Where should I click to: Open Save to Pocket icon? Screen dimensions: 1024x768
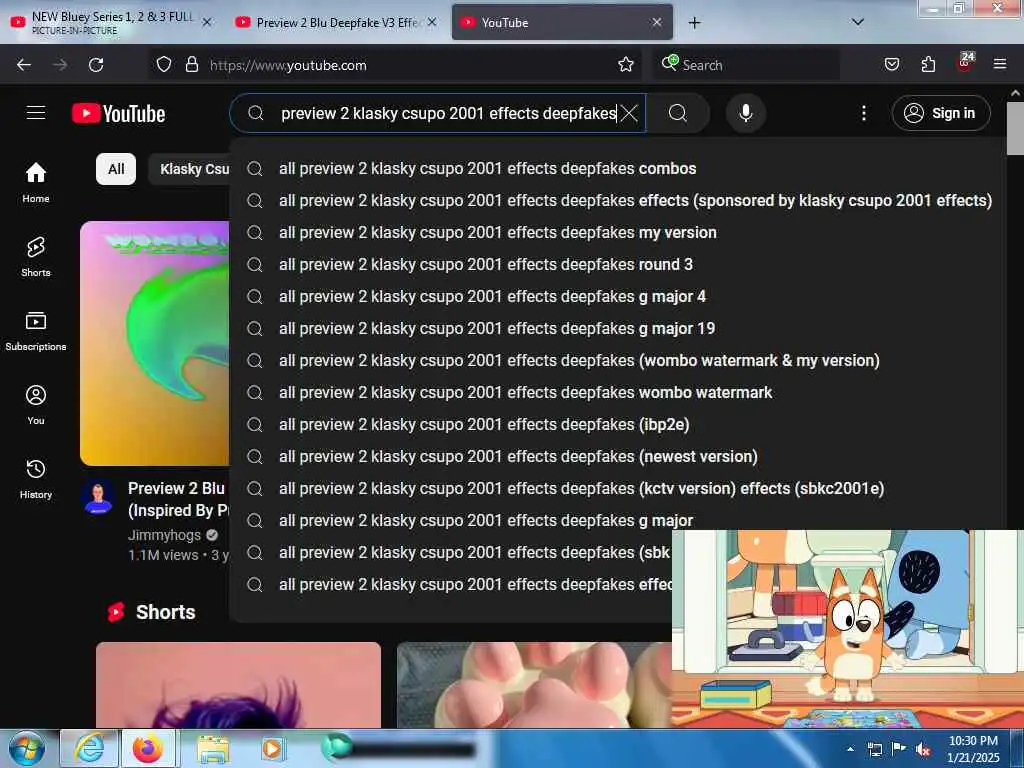pos(891,65)
